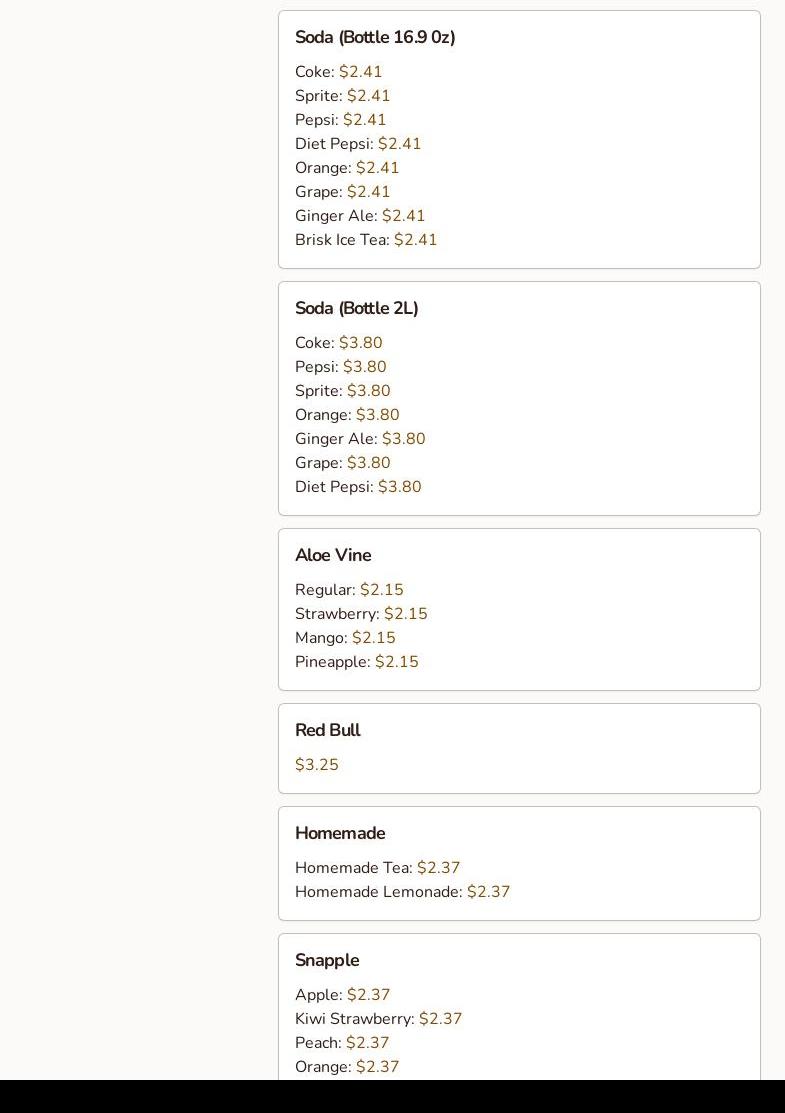
Task: Click the Ginger Ale $2.41 line
Action: click(359, 216)
